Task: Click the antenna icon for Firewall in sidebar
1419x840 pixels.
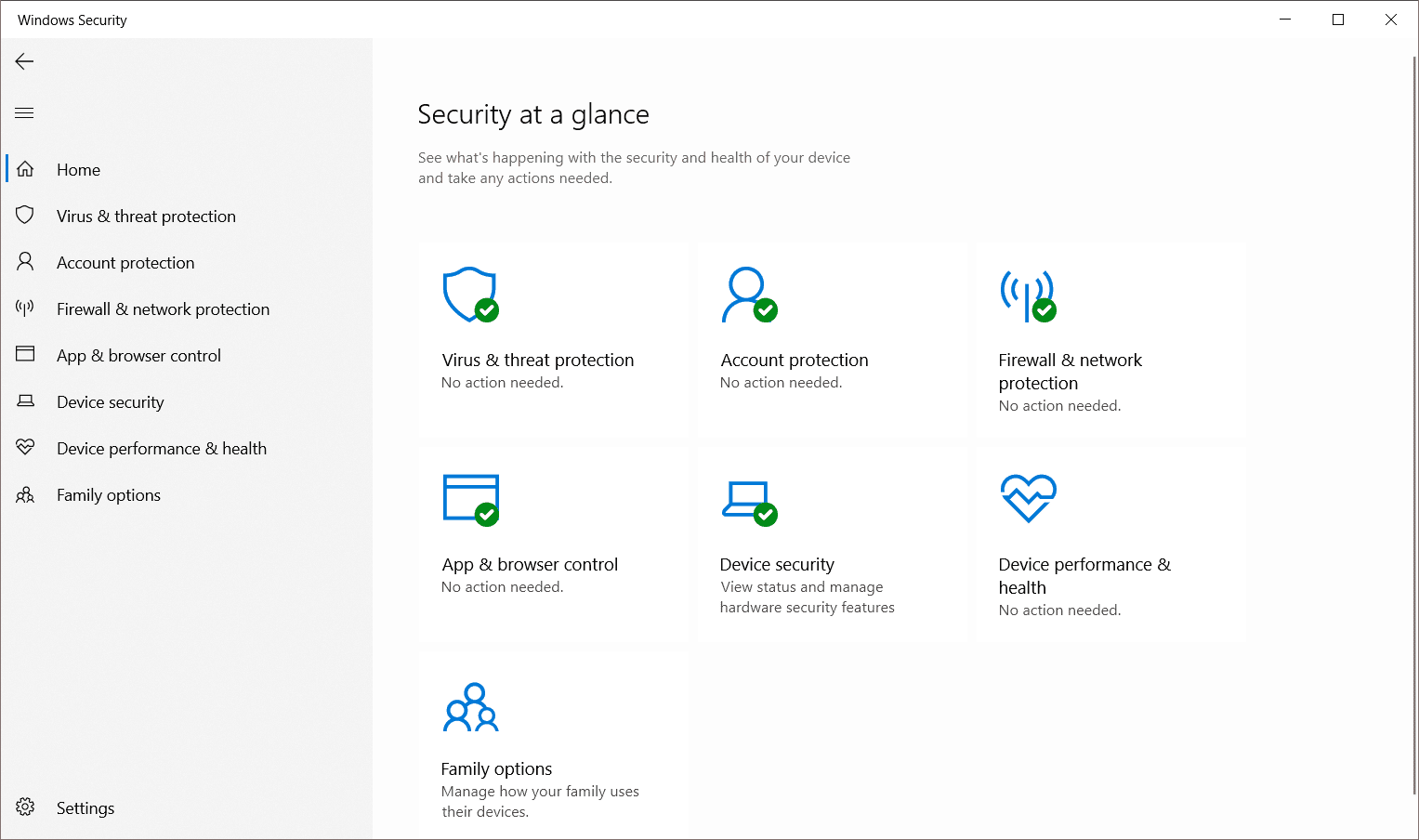Action: click(x=25, y=308)
